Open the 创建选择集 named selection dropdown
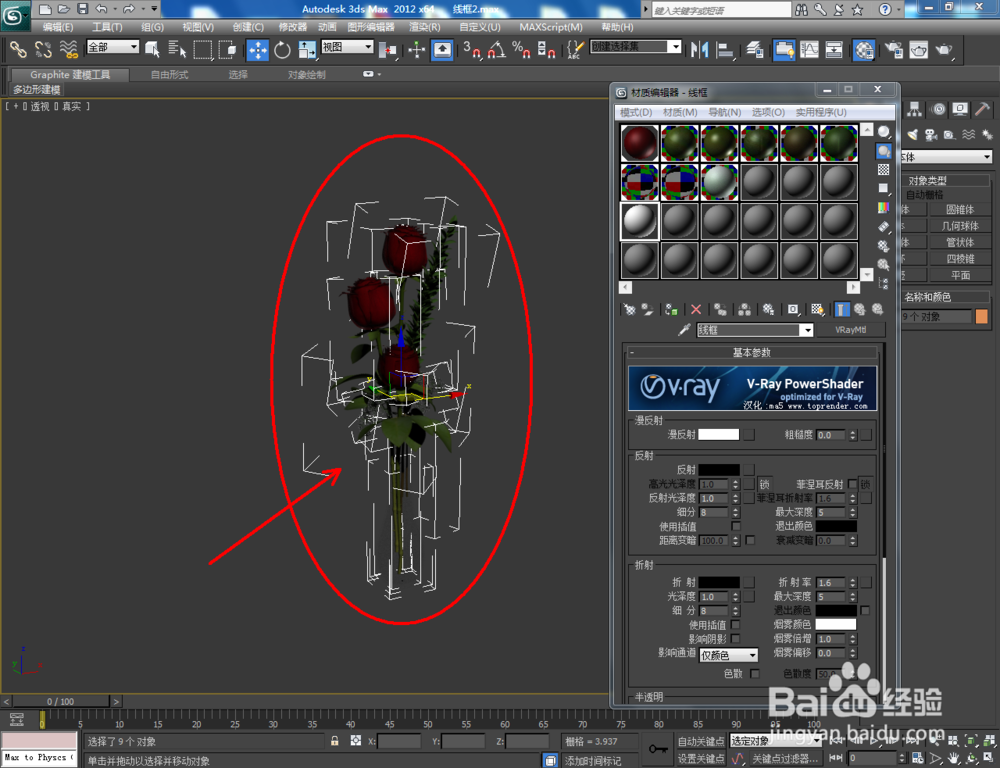The width and height of the screenshot is (1000, 768). tap(636, 47)
